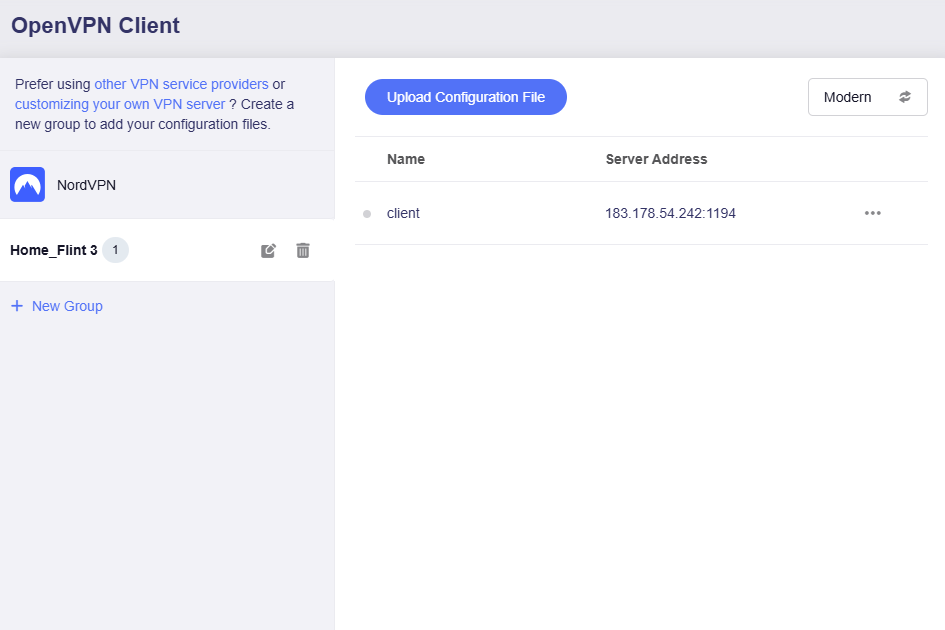Edit the Home_Flint 3 group name
The height and width of the screenshot is (630, 945).
268,251
